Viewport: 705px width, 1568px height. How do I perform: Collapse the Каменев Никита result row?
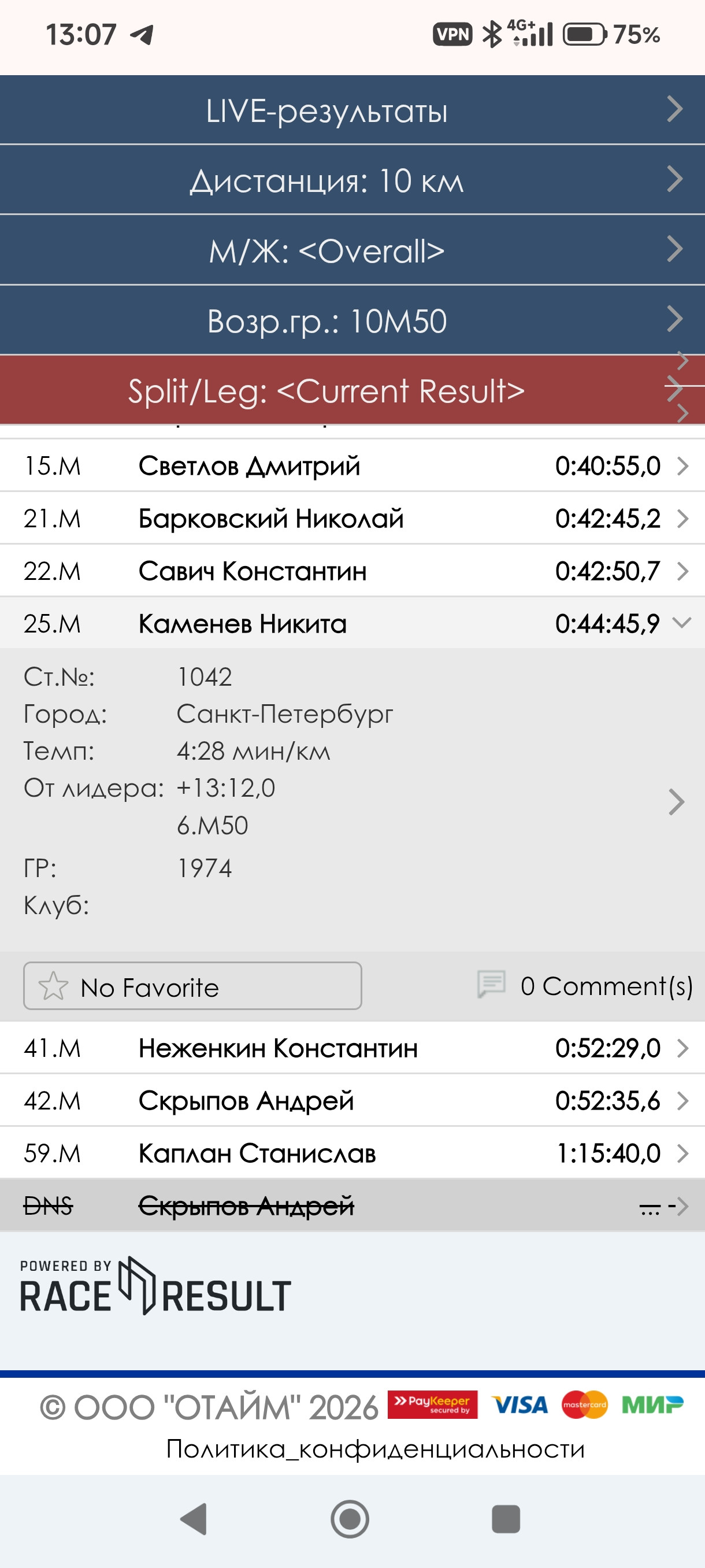point(352,623)
